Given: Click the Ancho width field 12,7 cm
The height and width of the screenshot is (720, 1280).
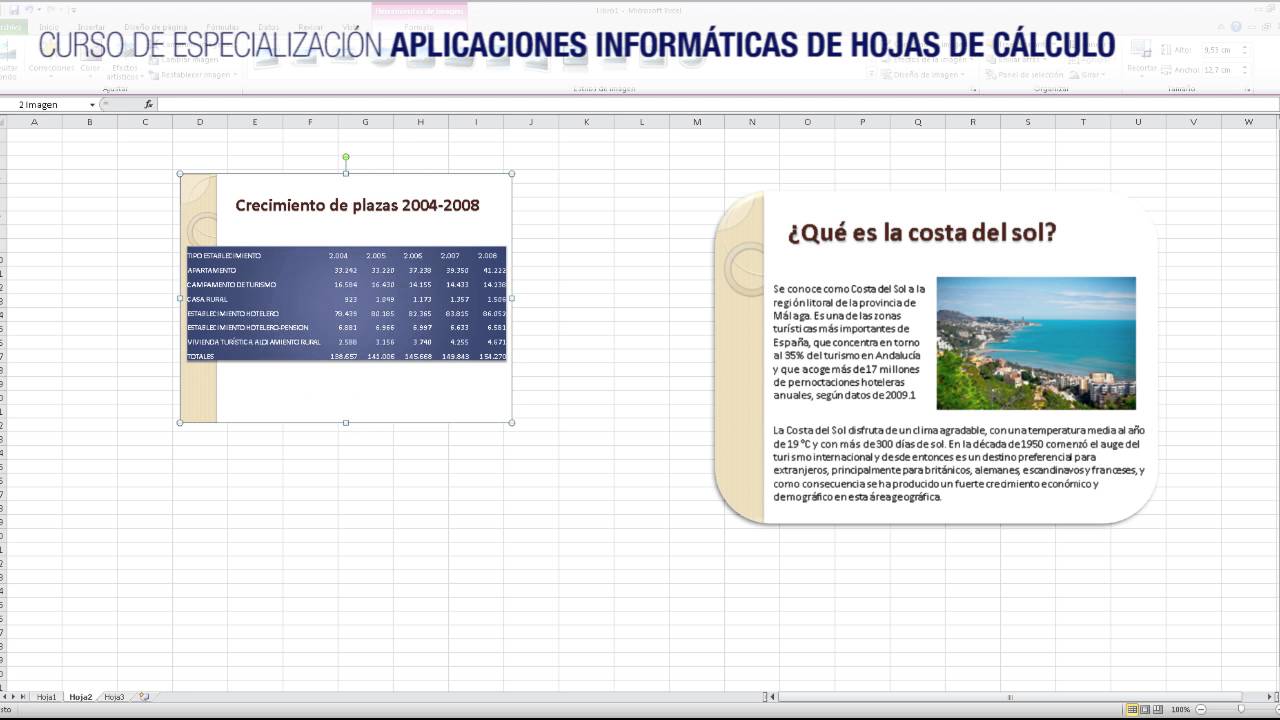Looking at the screenshot, I should coord(1220,70).
